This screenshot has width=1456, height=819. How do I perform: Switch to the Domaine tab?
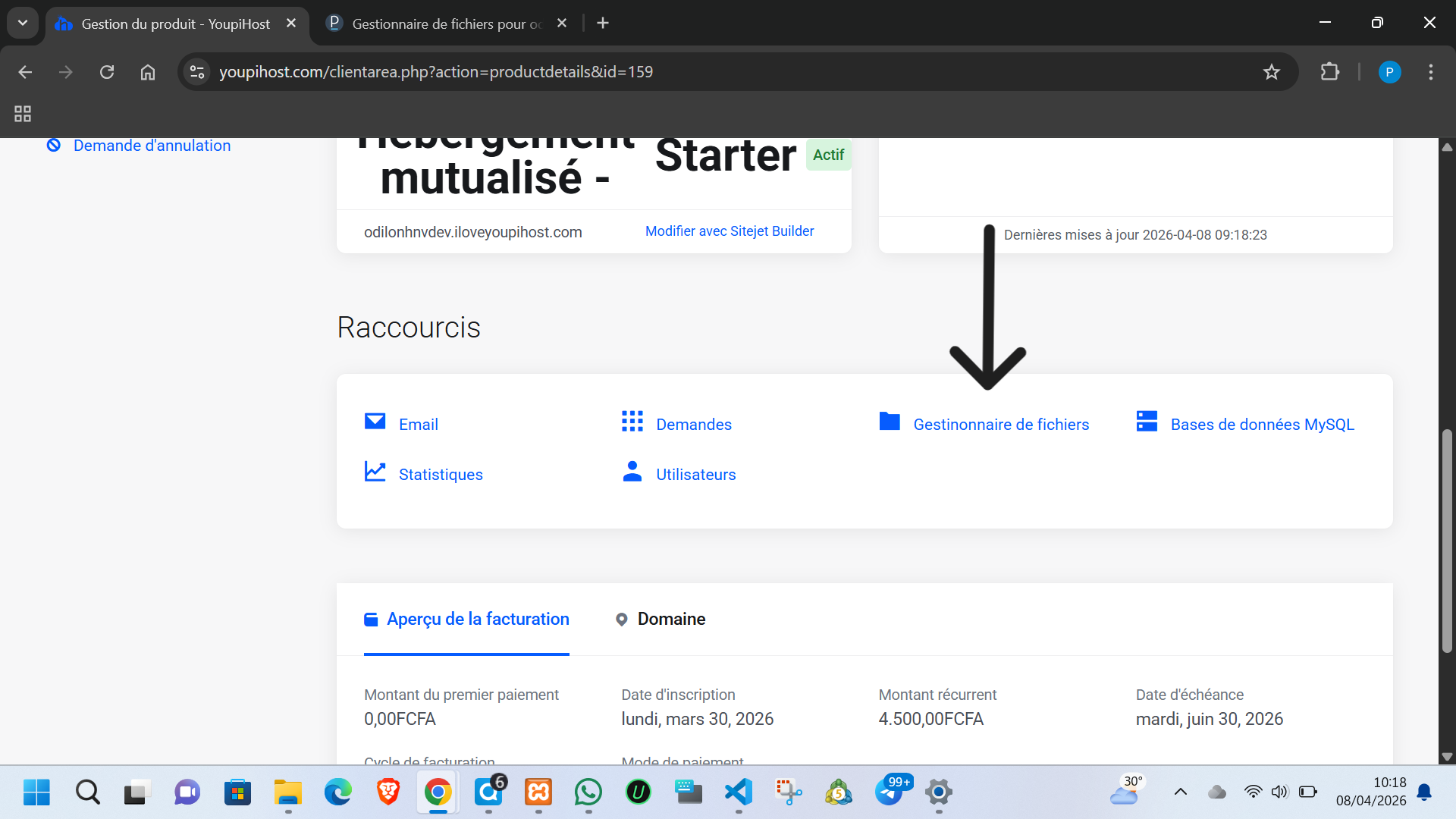(670, 619)
